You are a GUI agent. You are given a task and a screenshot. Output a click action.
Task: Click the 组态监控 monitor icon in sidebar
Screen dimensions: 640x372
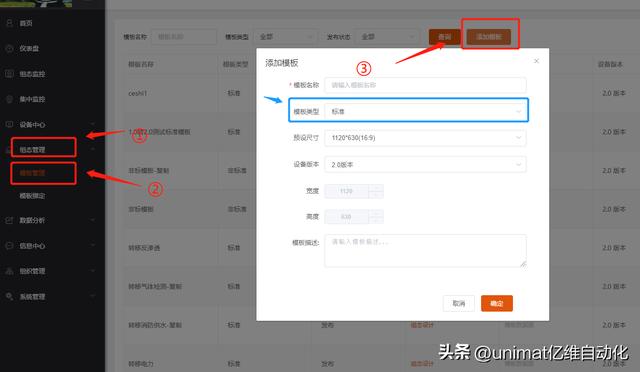pyautogui.click(x=9, y=74)
